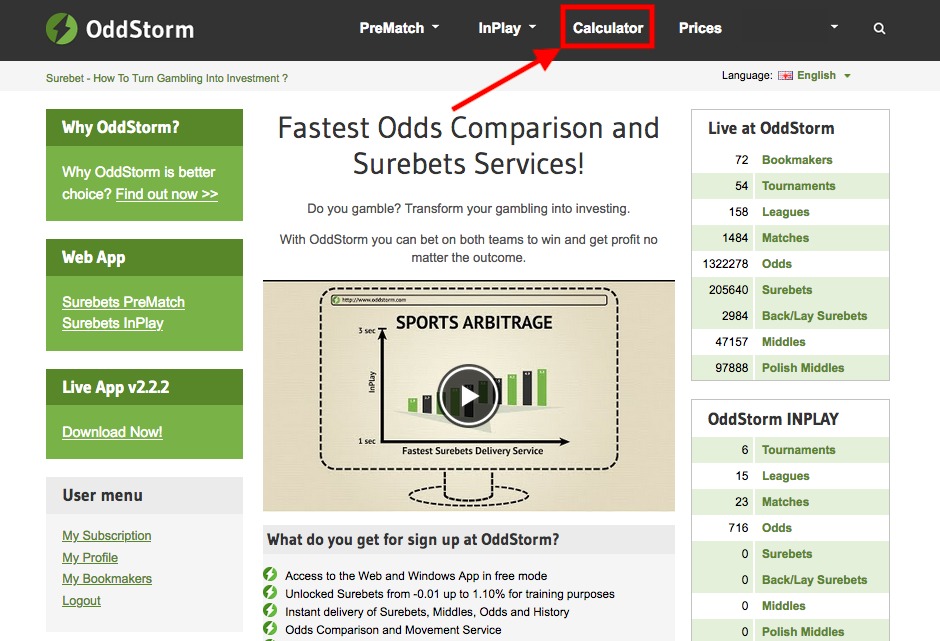
Task: Open My Profile in User menu
Action: click(90, 558)
